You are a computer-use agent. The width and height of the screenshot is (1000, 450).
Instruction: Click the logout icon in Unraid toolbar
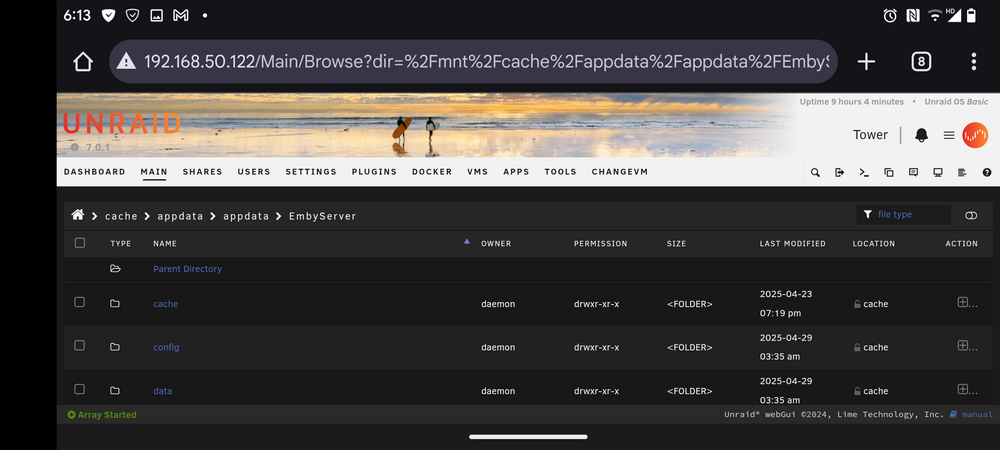pyautogui.click(x=839, y=172)
